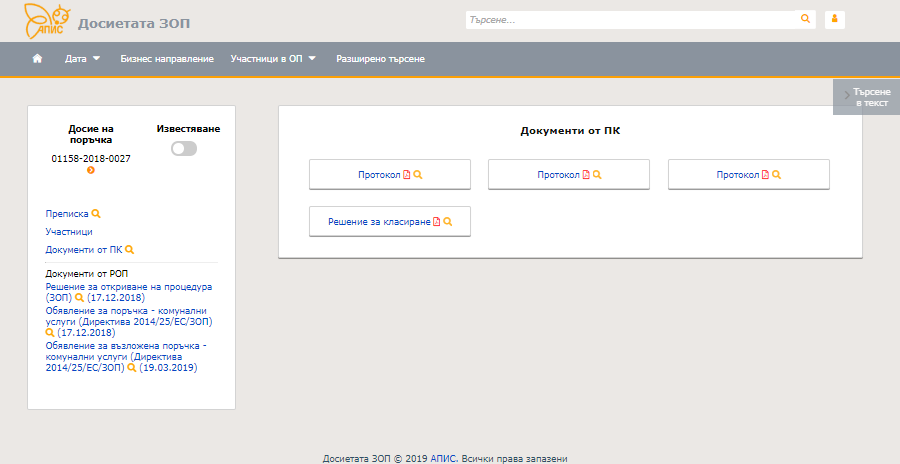Click the search magnifier button in the top bar

pos(805,19)
